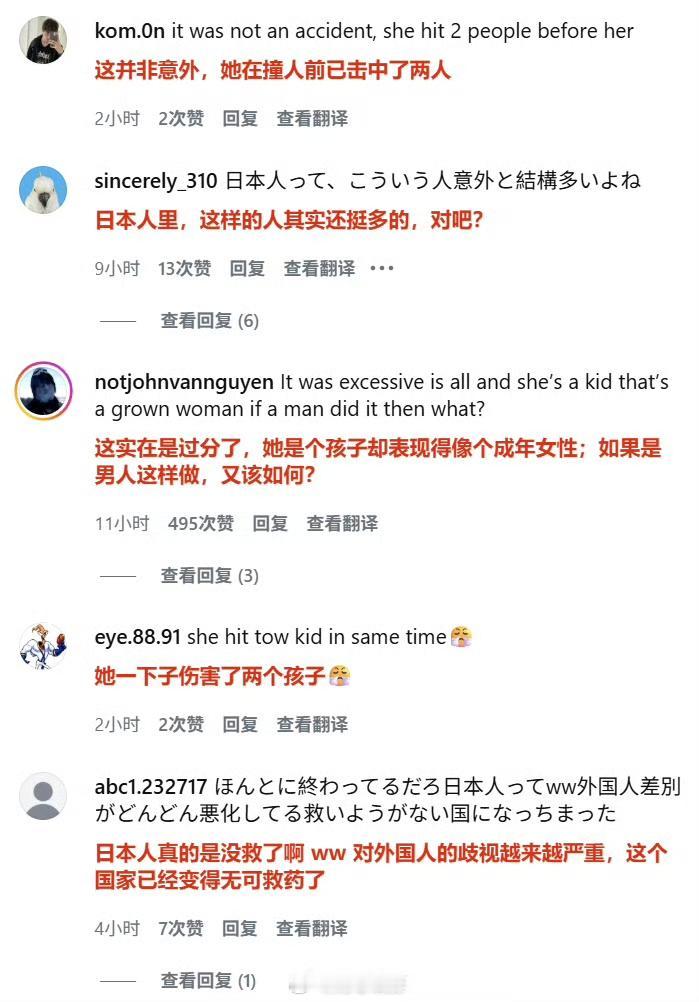This screenshot has width=699, height=1002.
Task: Open sincerely_310's white bird avatar
Action: coord(43,190)
